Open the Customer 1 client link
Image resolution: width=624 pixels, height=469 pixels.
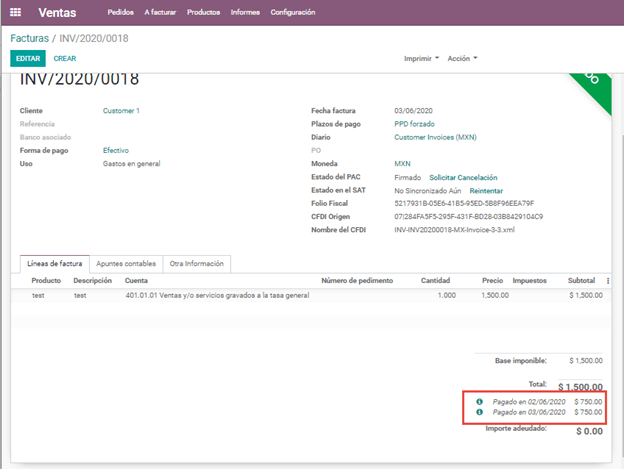(121, 110)
